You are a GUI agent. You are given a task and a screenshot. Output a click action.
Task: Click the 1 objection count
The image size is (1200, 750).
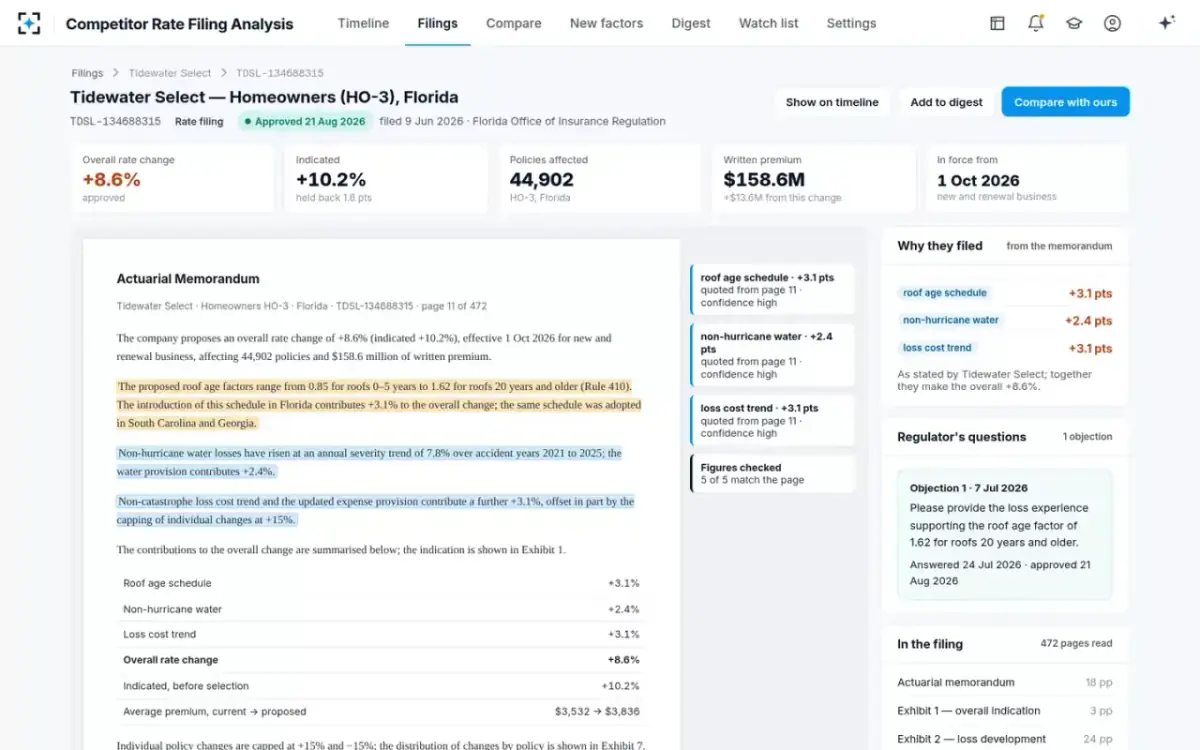[x=1087, y=437]
